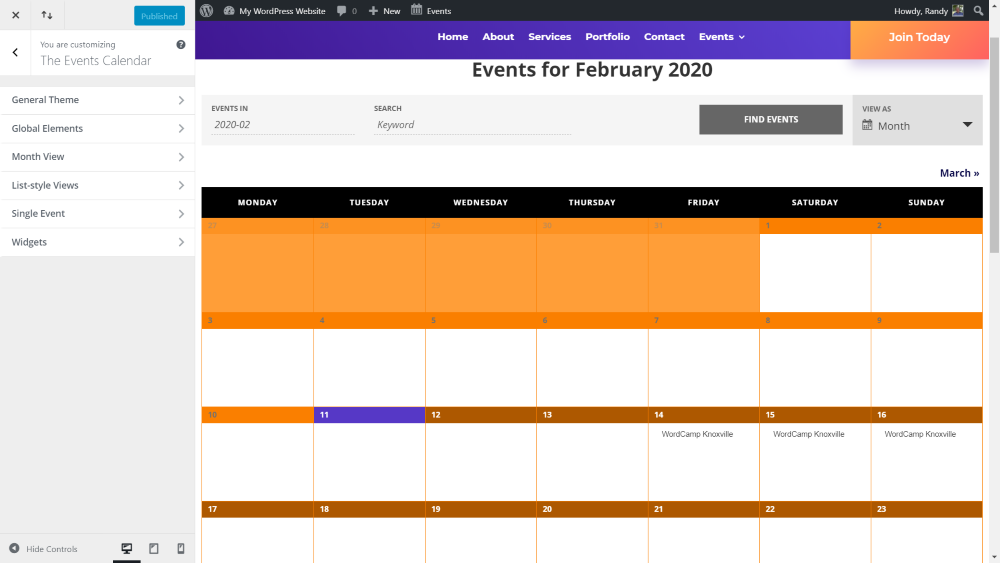
Task: Switch to desktop preview icon
Action: [127, 548]
